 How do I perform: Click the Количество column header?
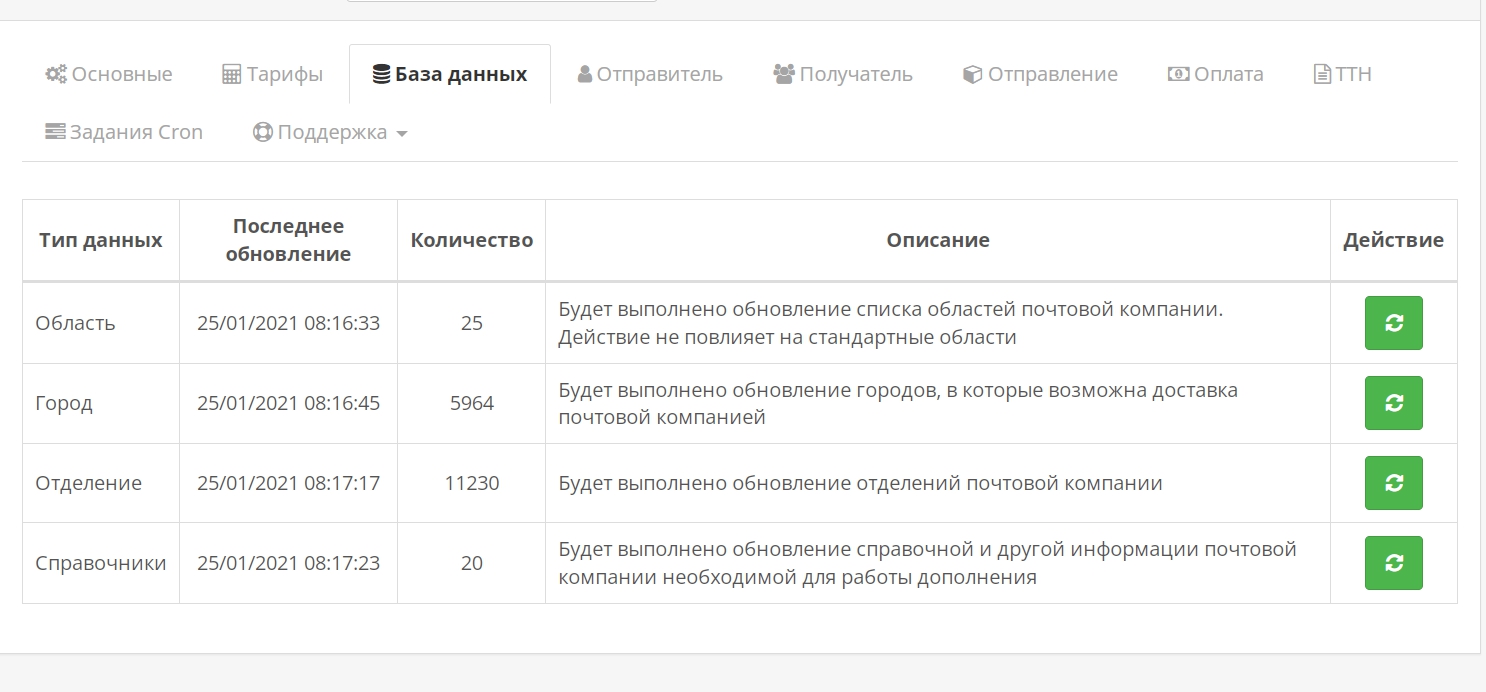tap(471, 240)
